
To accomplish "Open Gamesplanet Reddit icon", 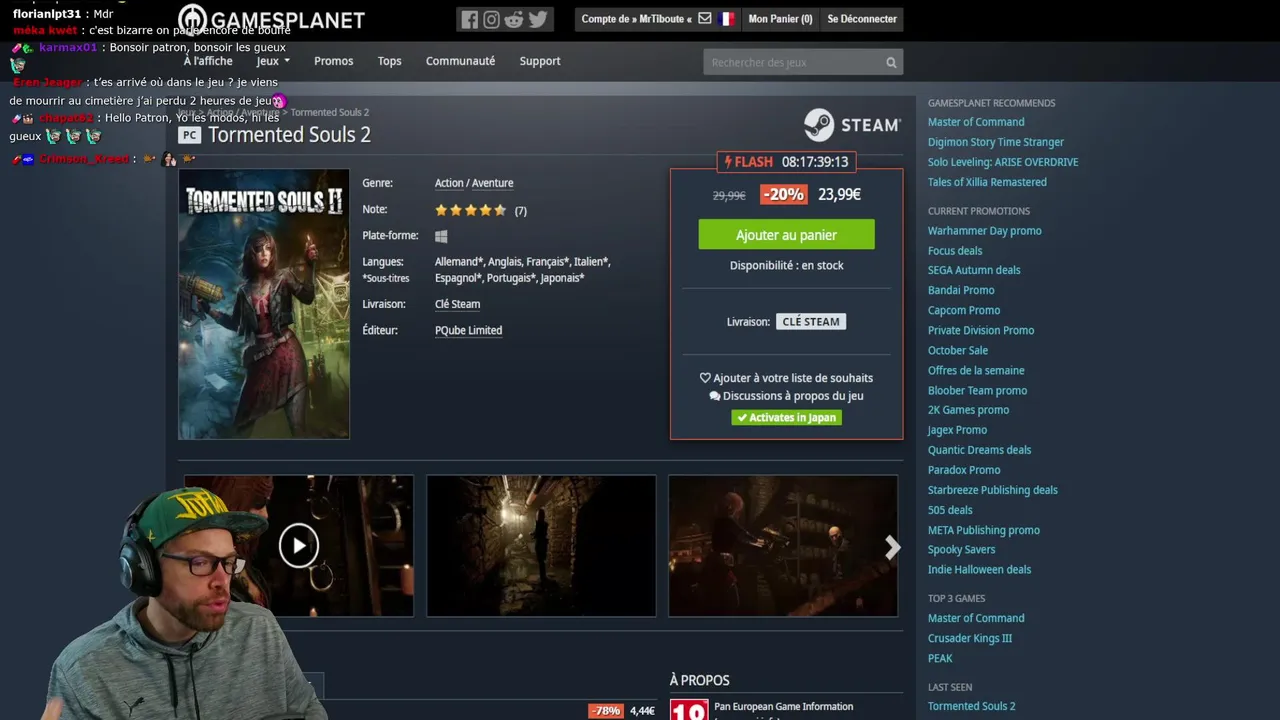I will pyautogui.click(x=514, y=19).
